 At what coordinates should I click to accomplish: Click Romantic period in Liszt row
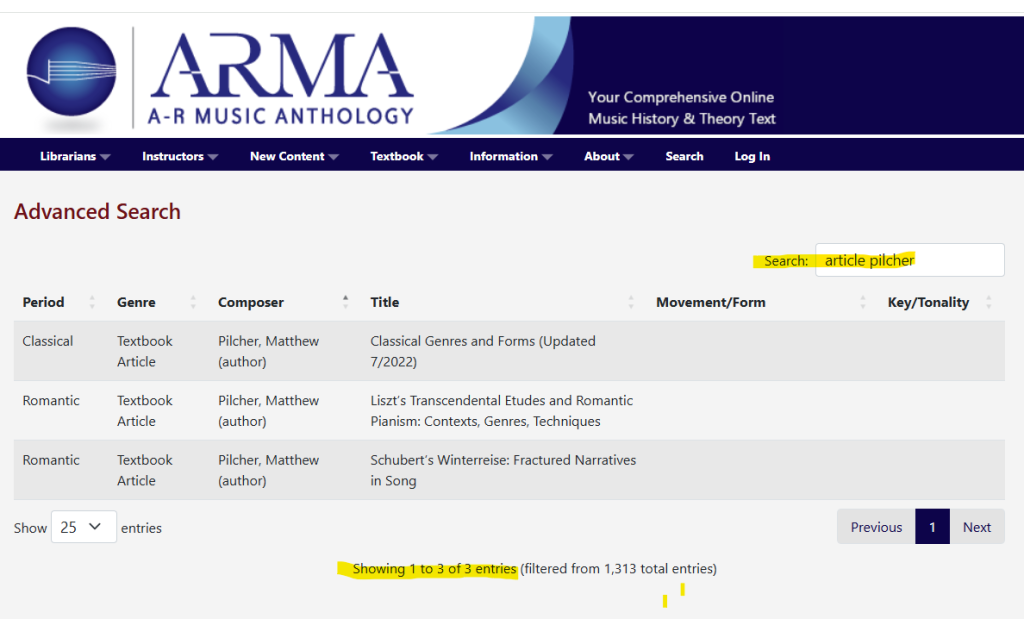pos(51,400)
